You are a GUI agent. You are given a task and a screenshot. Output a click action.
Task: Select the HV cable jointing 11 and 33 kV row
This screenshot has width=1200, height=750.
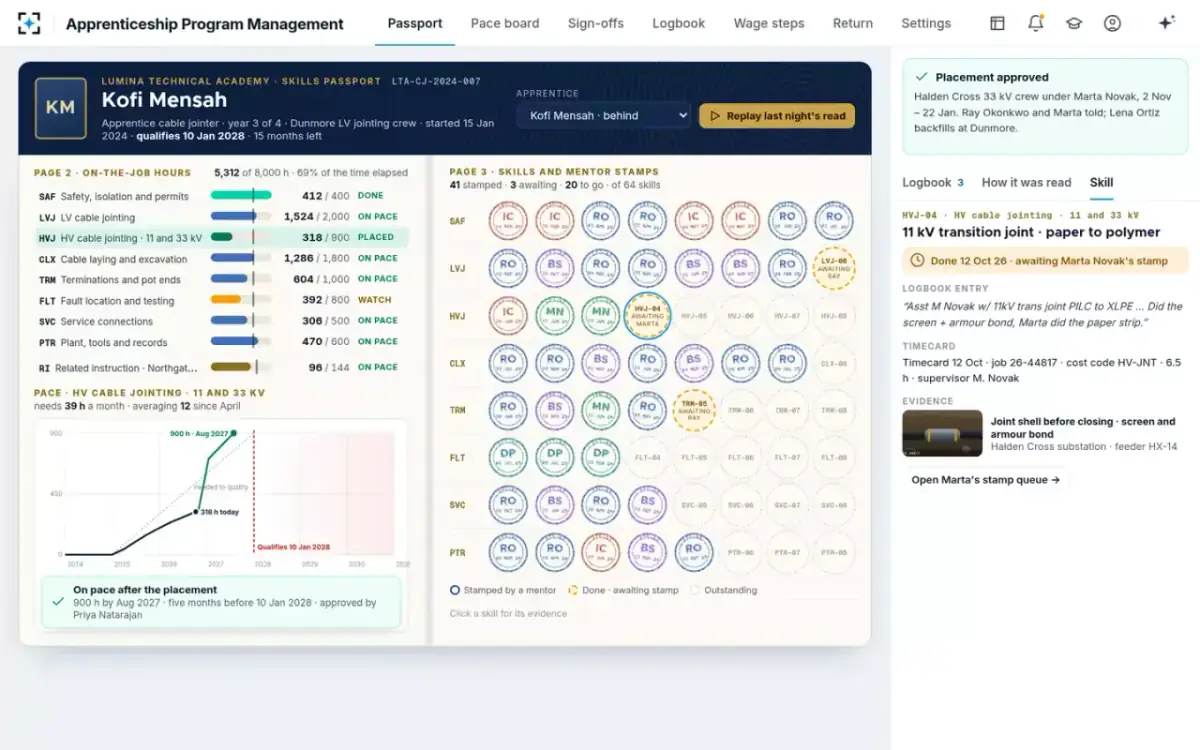point(221,238)
